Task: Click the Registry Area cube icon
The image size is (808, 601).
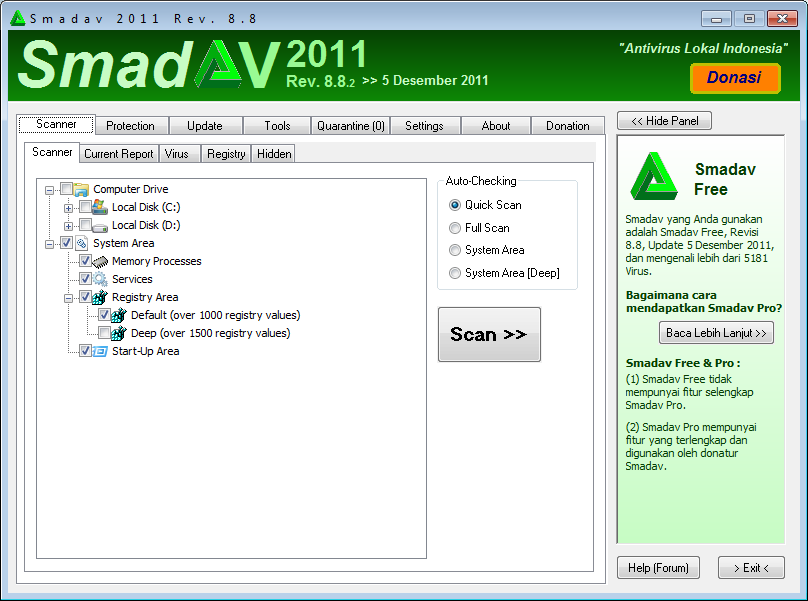Action: [99, 297]
